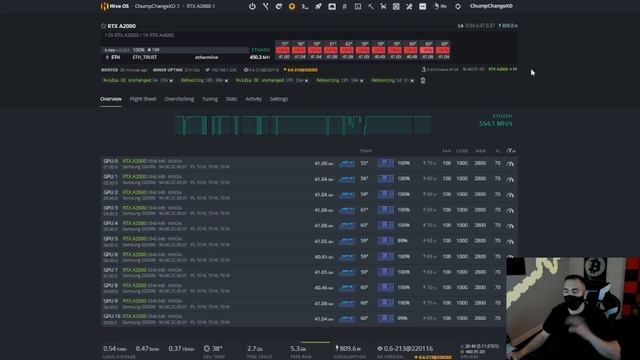Image resolution: width=640 pixels, height=360 pixels.
Task: Click the remote access screen icon in toolbar
Action: pos(332,6)
